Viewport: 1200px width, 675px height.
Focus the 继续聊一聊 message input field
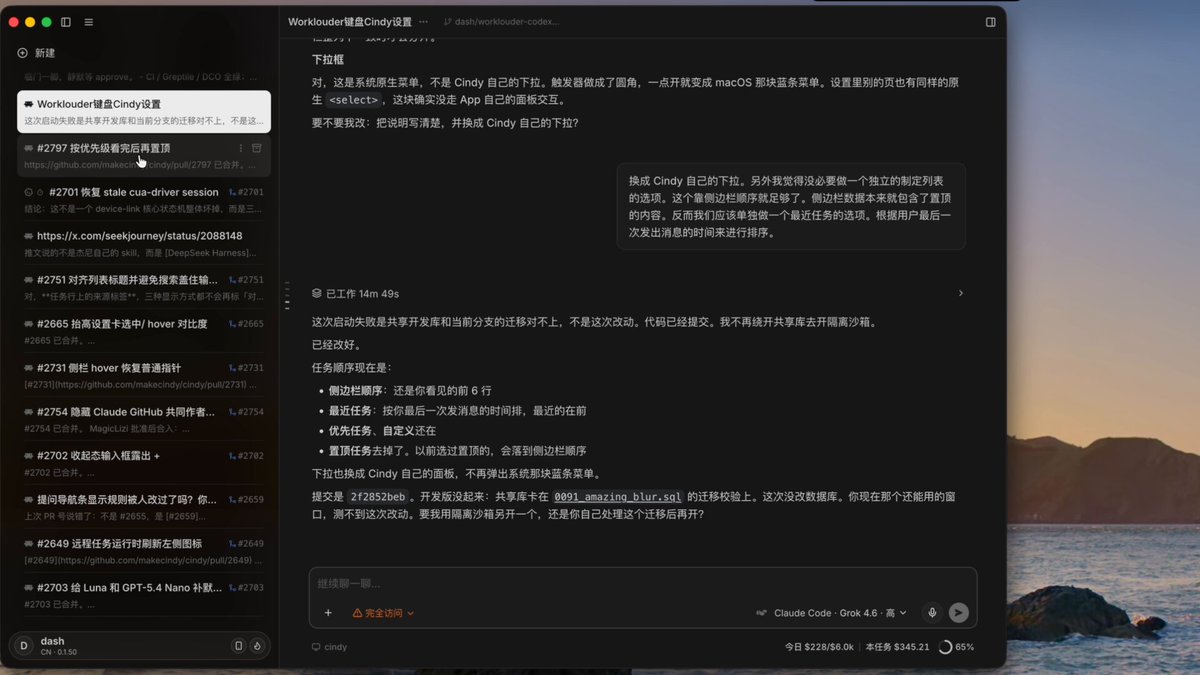click(x=643, y=583)
